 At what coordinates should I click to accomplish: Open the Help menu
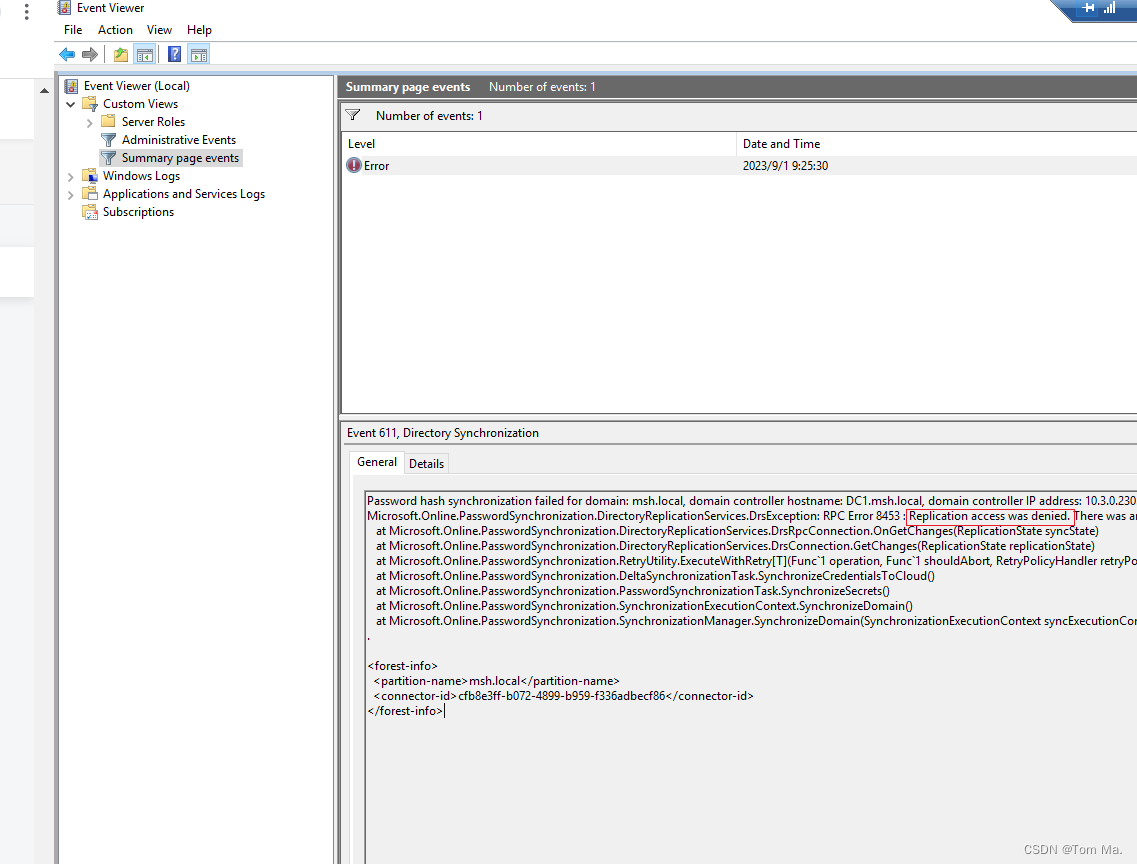pos(199,30)
